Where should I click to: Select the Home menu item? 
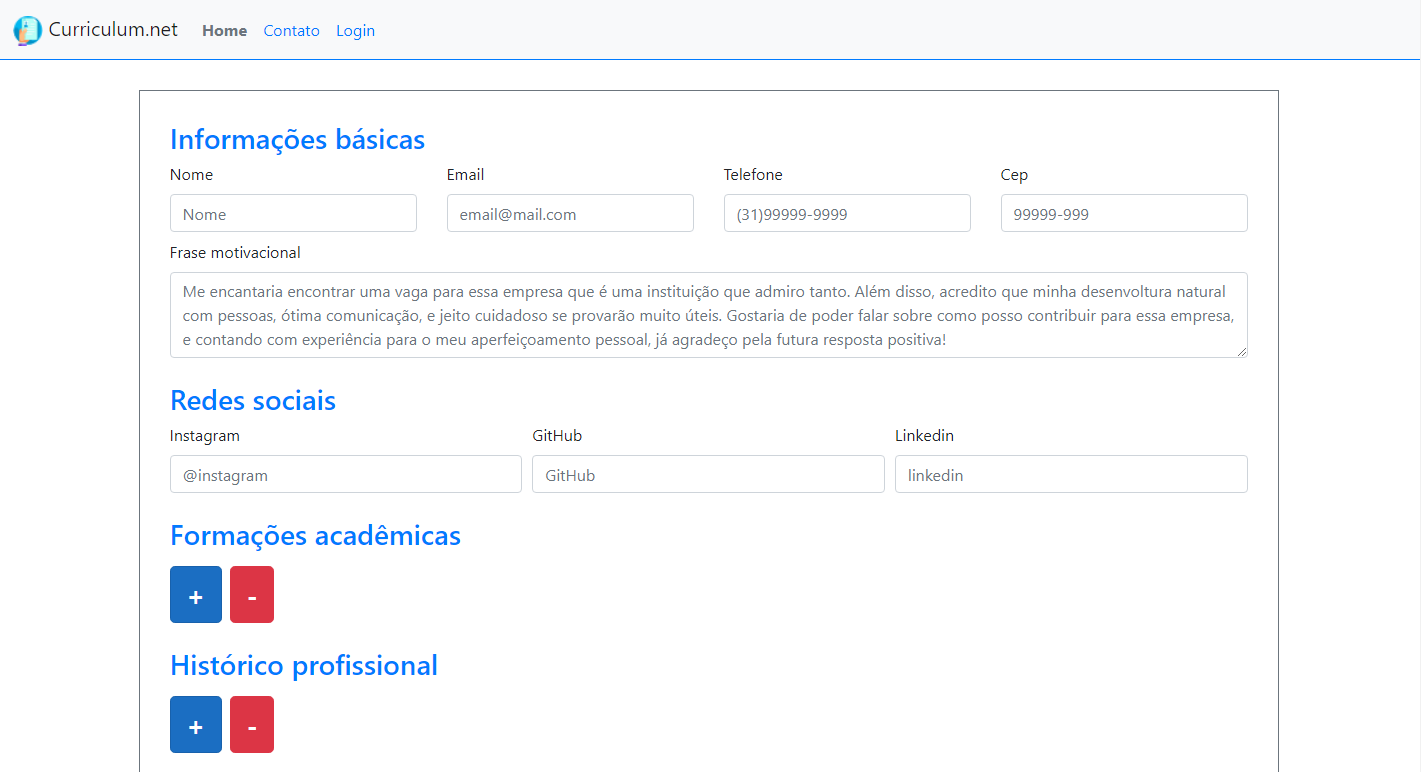tap(224, 31)
